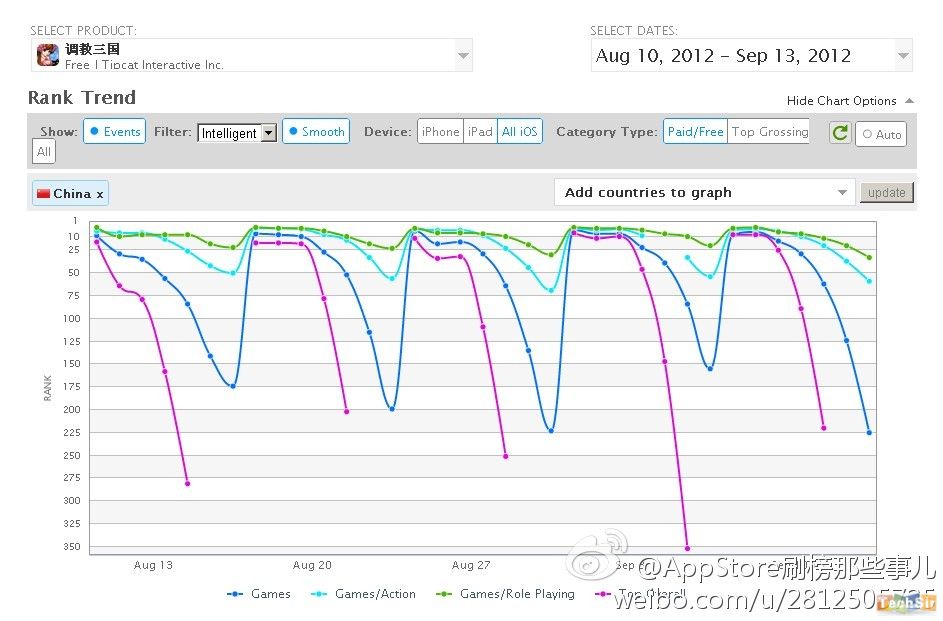Click the SELECT DATES label
The image size is (943, 621).
633,31
